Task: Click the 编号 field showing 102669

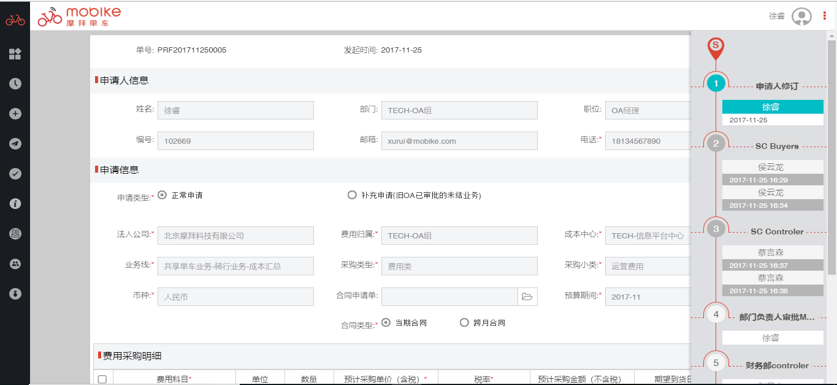Action: coord(235,141)
